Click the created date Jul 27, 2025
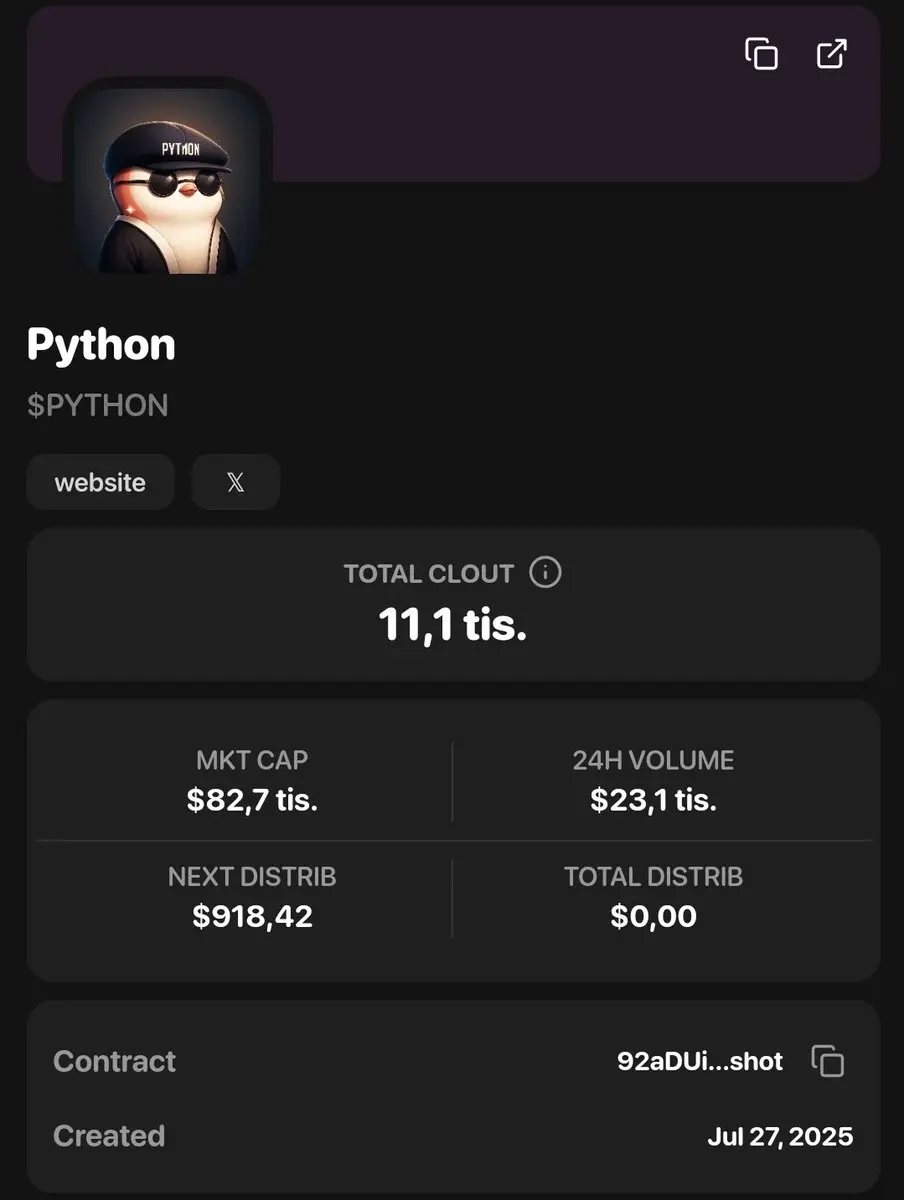The height and width of the screenshot is (1200, 904). (x=780, y=1136)
